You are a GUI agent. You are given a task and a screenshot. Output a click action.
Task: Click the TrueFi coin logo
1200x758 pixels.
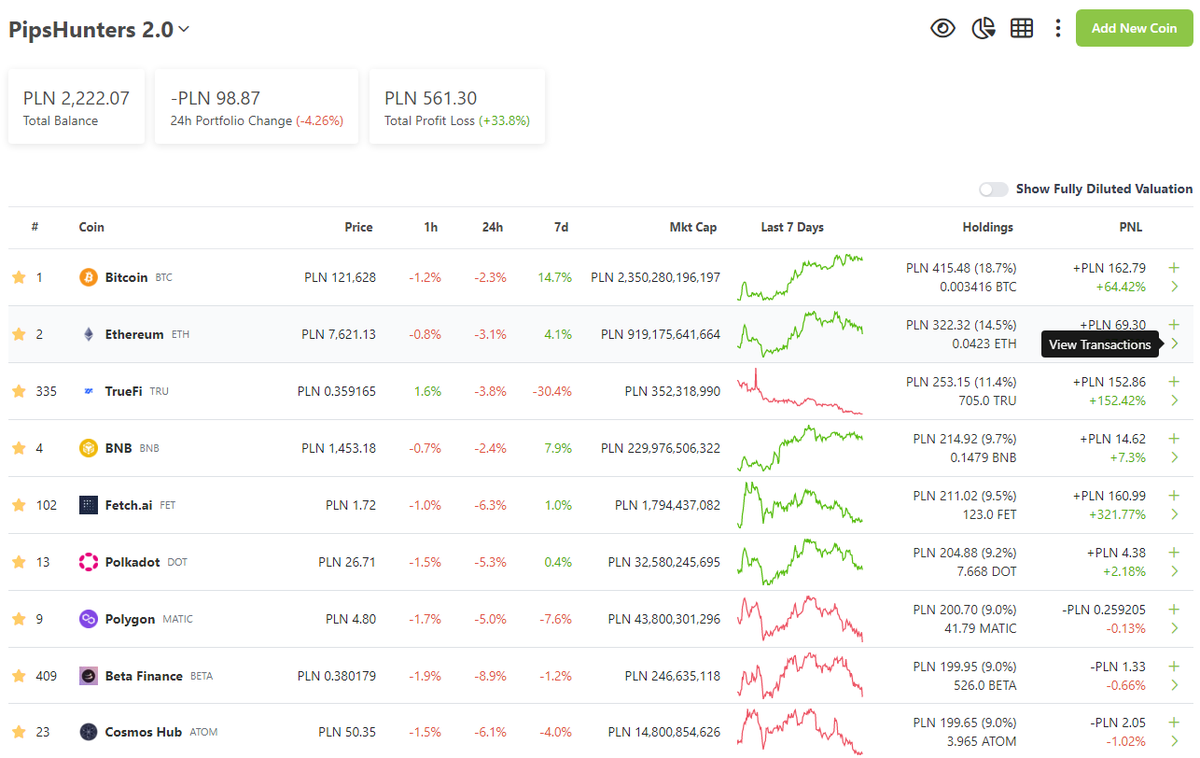click(88, 391)
